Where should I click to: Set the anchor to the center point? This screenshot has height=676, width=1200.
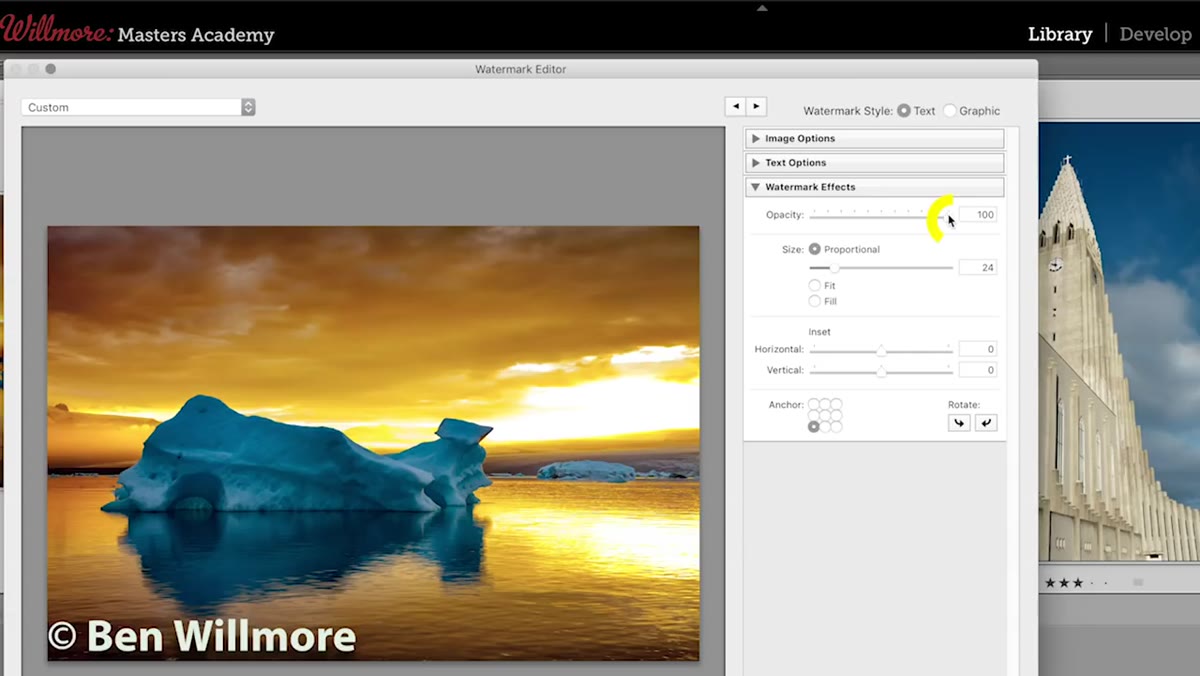click(825, 415)
